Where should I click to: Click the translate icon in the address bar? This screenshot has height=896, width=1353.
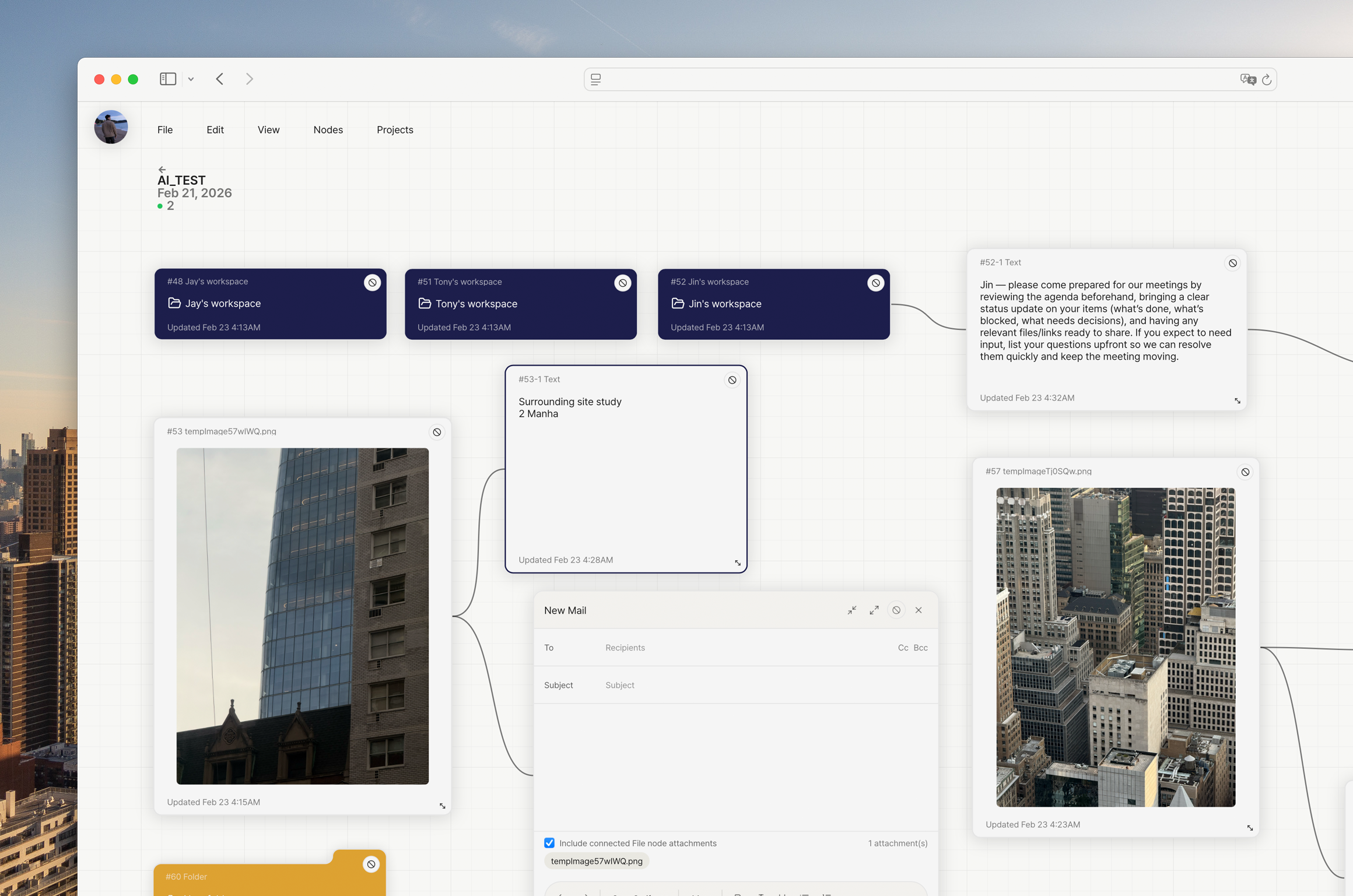[1247, 79]
